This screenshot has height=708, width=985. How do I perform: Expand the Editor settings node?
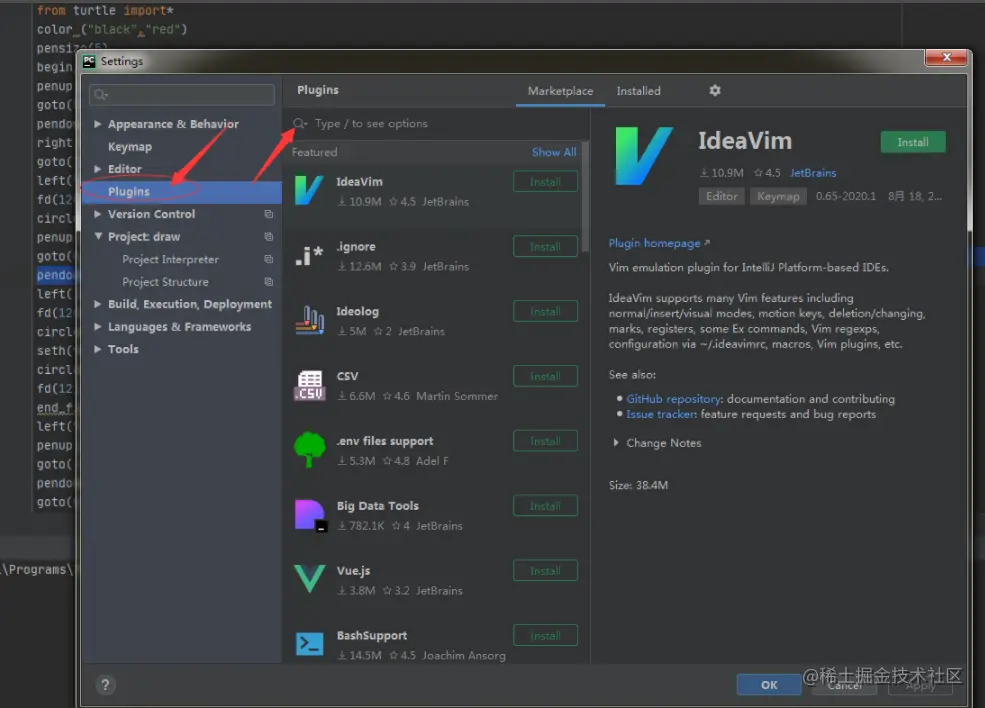(98, 169)
